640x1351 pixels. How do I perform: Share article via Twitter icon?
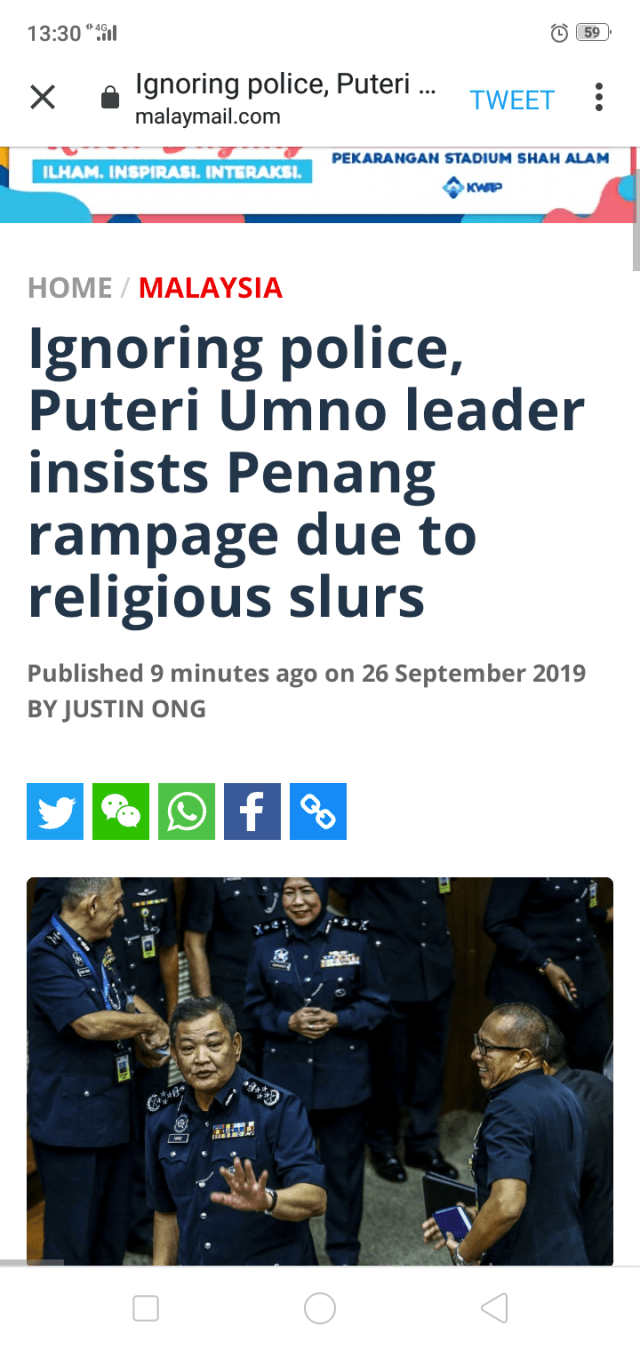point(55,811)
